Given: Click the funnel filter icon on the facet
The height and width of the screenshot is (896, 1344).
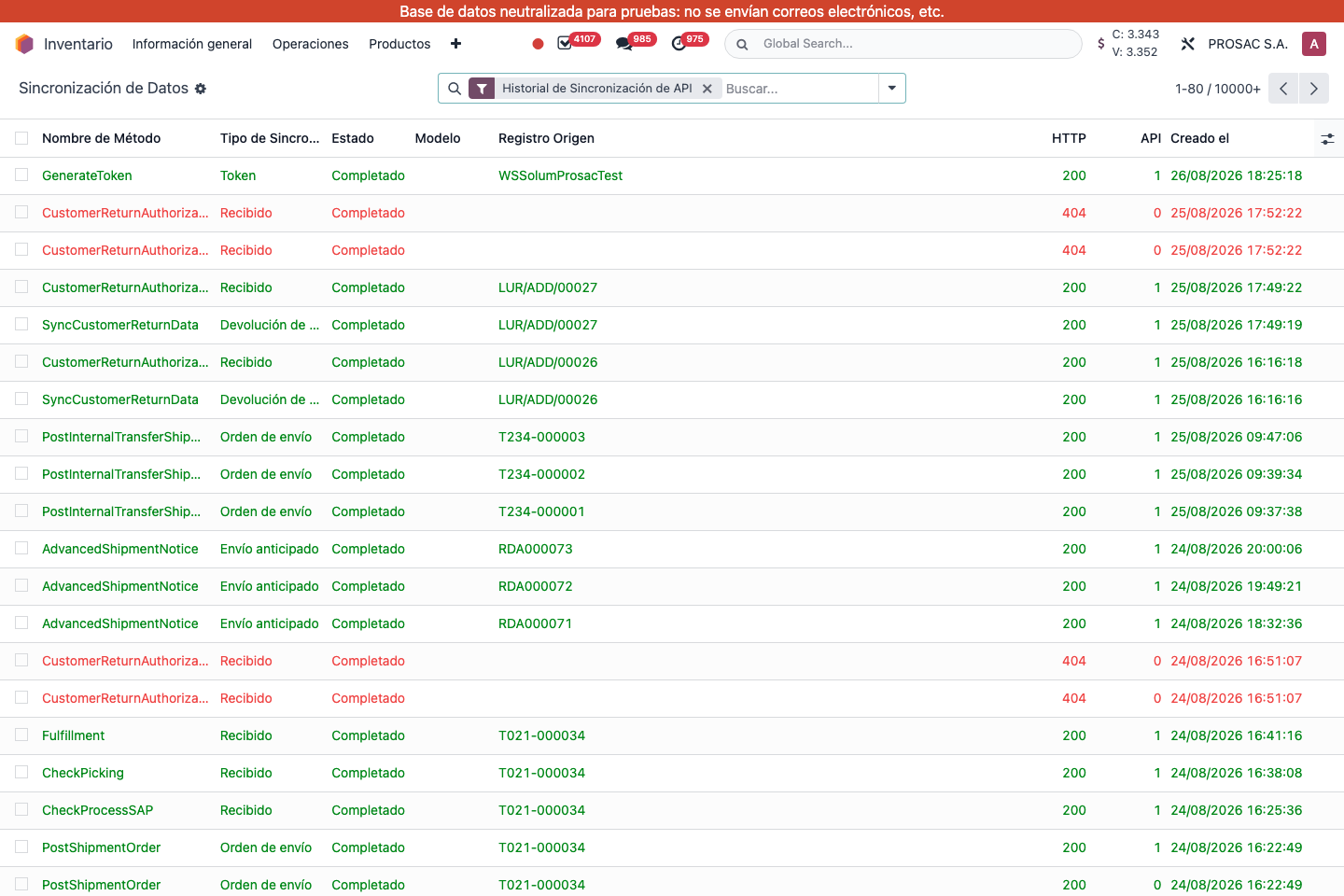Looking at the screenshot, I should pyautogui.click(x=482, y=89).
